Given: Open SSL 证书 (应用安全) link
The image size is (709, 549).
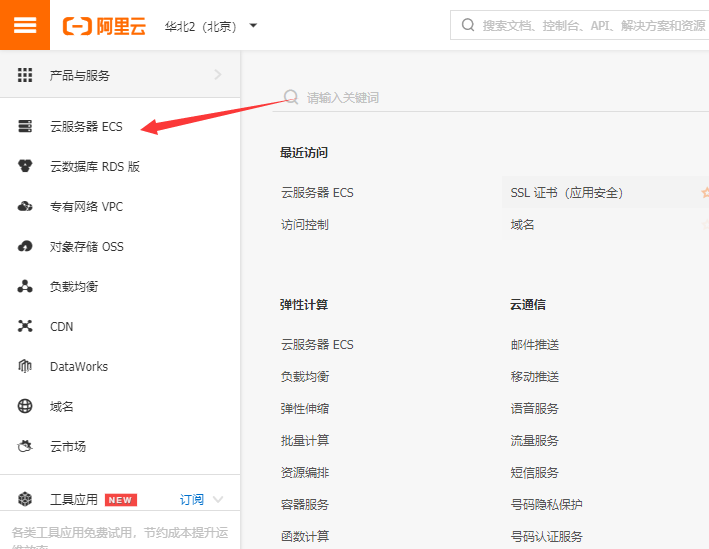Looking at the screenshot, I should pyautogui.click(x=567, y=193).
